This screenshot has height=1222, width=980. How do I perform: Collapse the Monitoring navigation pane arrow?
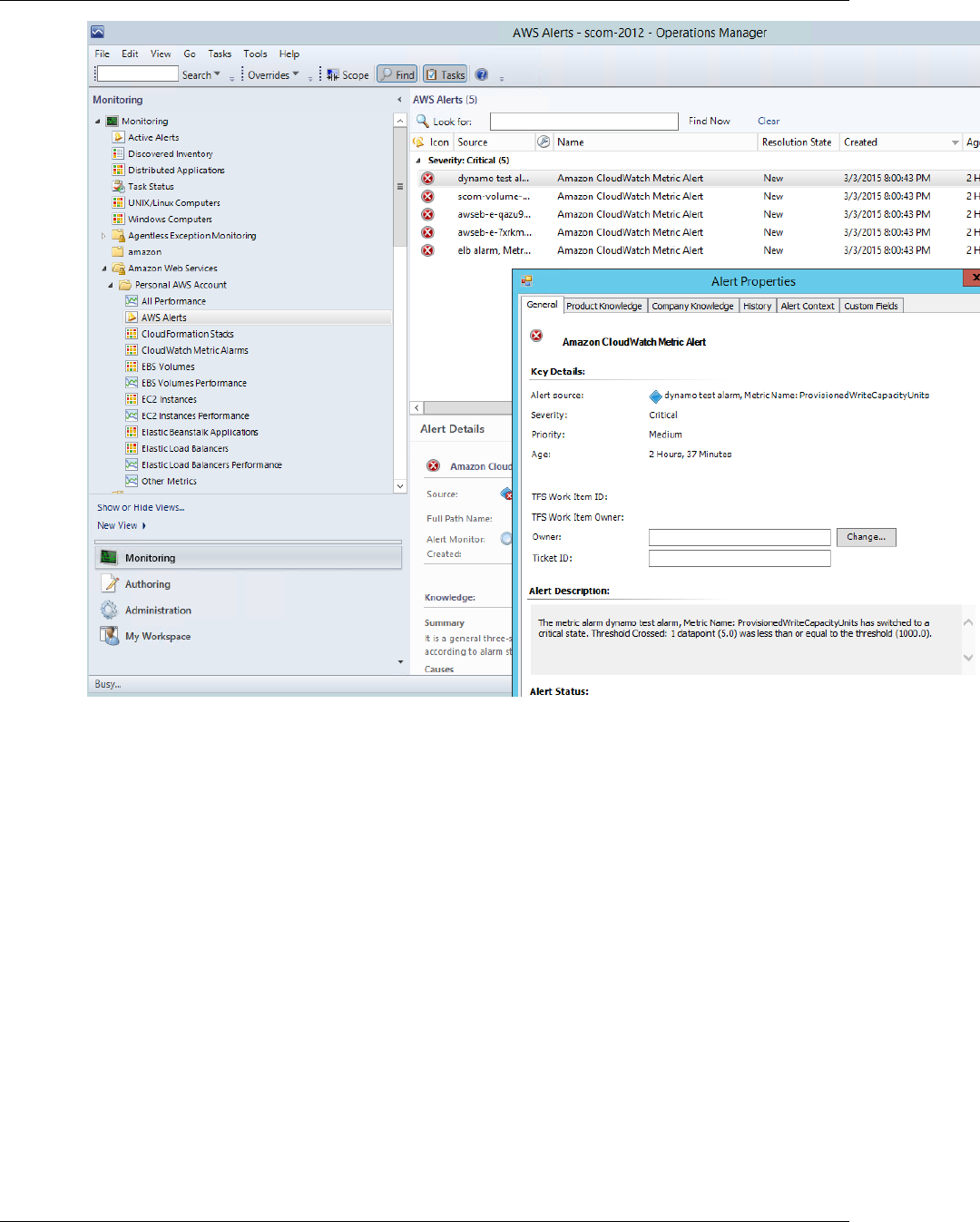(399, 100)
